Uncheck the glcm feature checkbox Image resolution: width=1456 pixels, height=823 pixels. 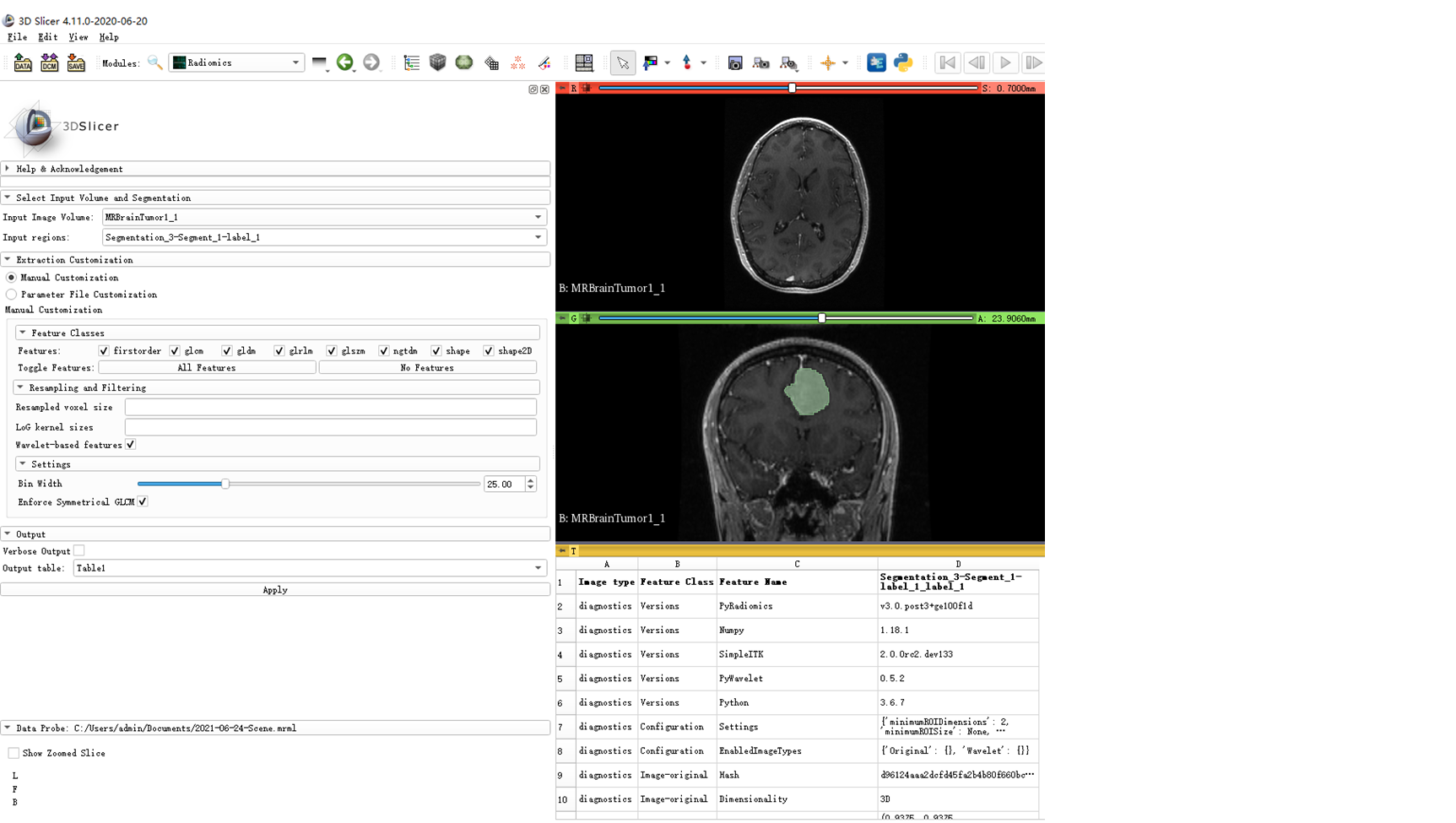click(x=175, y=350)
